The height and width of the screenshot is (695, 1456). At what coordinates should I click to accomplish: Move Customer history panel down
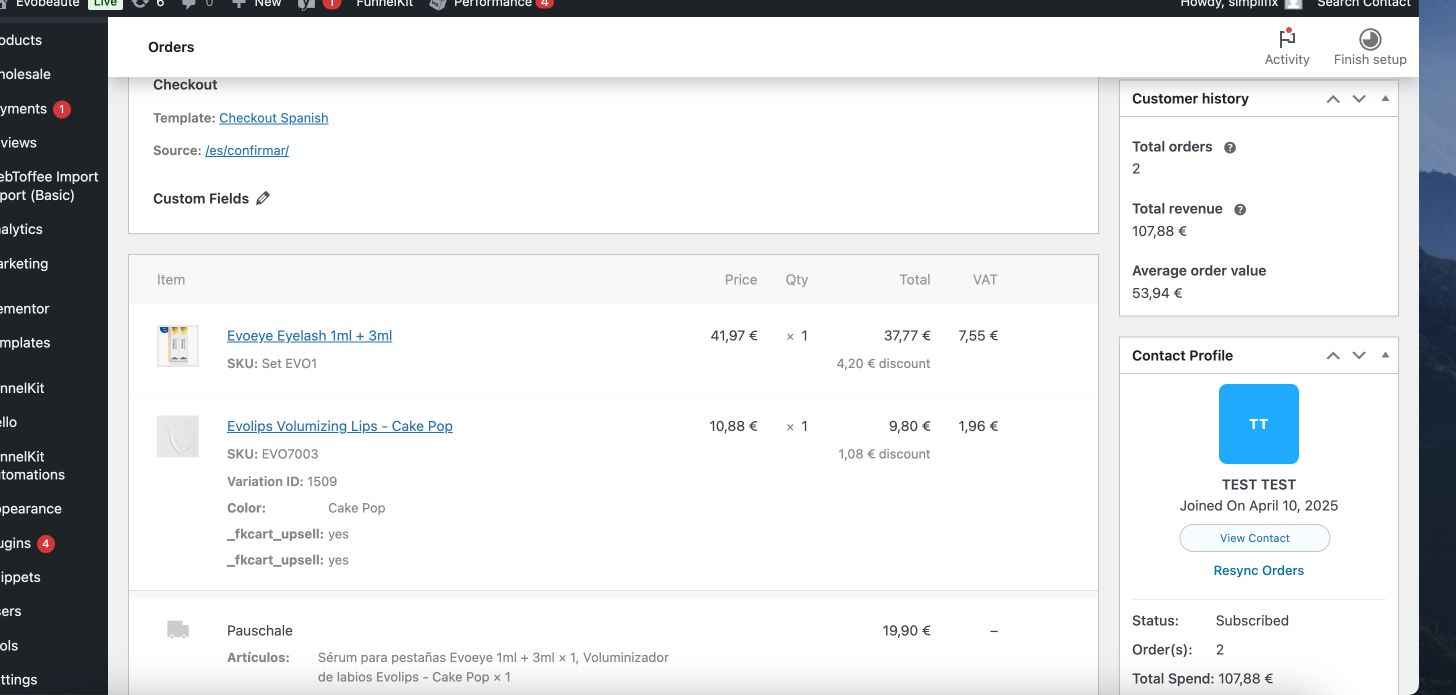(x=1359, y=99)
